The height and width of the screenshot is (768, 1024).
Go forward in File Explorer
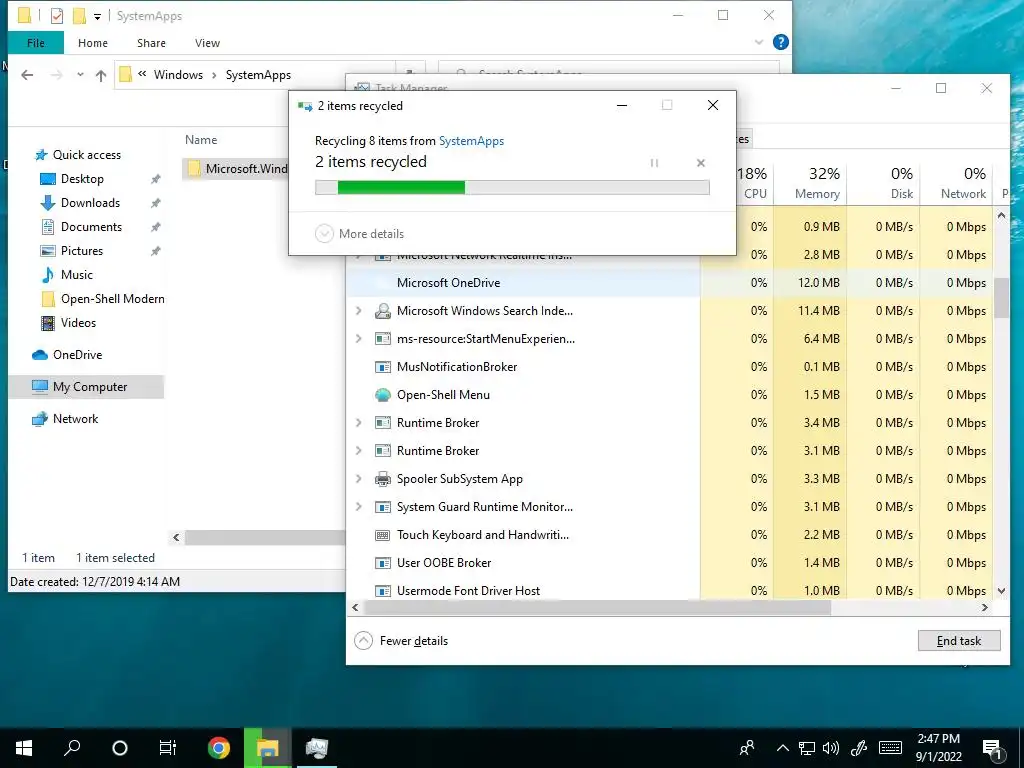coord(57,75)
